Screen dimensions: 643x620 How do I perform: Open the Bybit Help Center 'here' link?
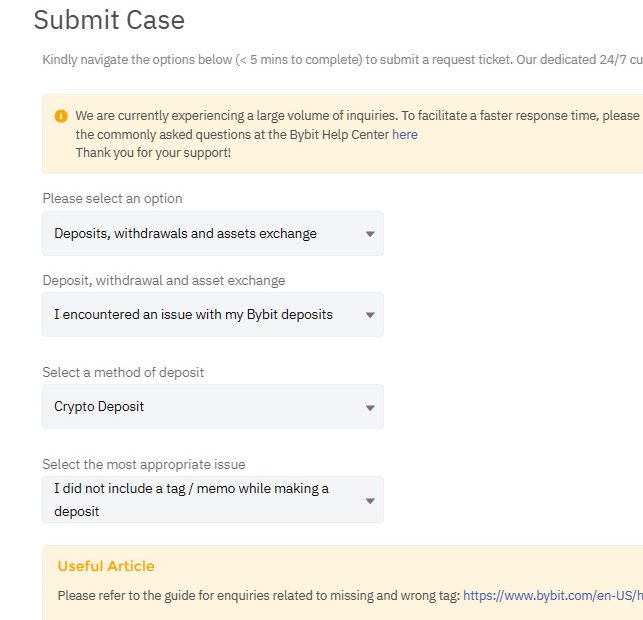(405, 134)
